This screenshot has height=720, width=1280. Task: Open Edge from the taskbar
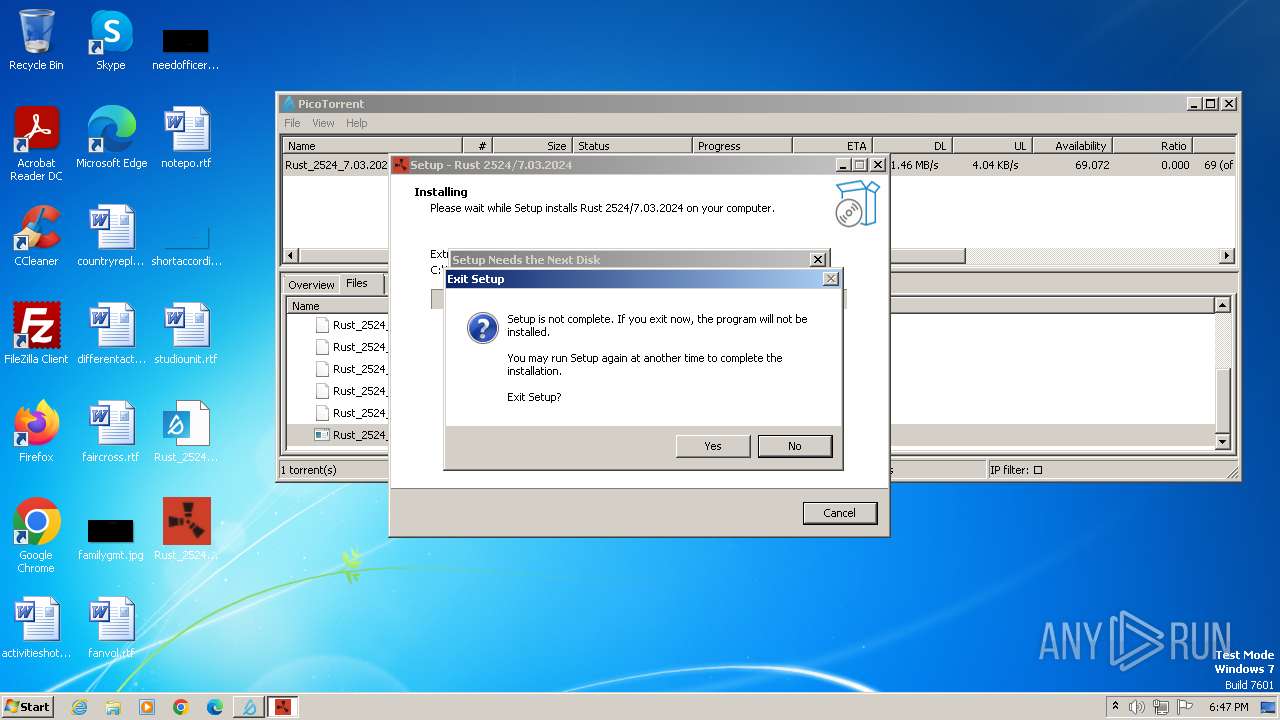tap(215, 707)
